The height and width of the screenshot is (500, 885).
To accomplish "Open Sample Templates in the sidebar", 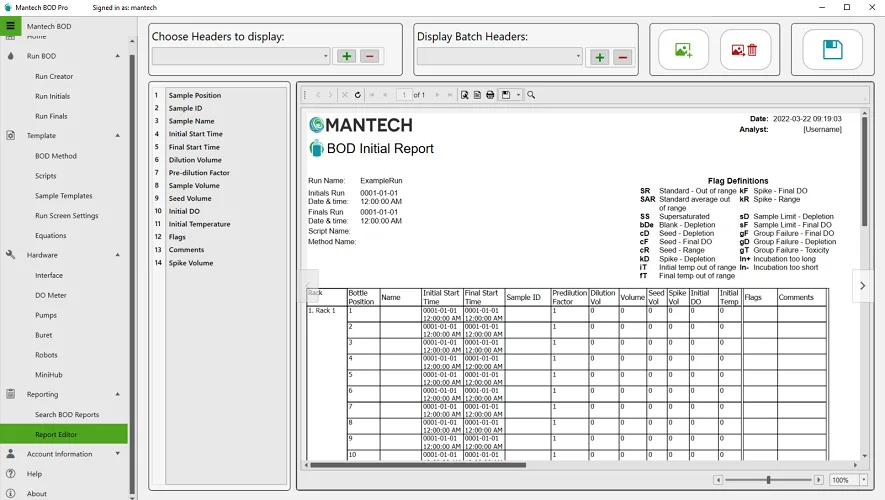I will coord(64,196).
